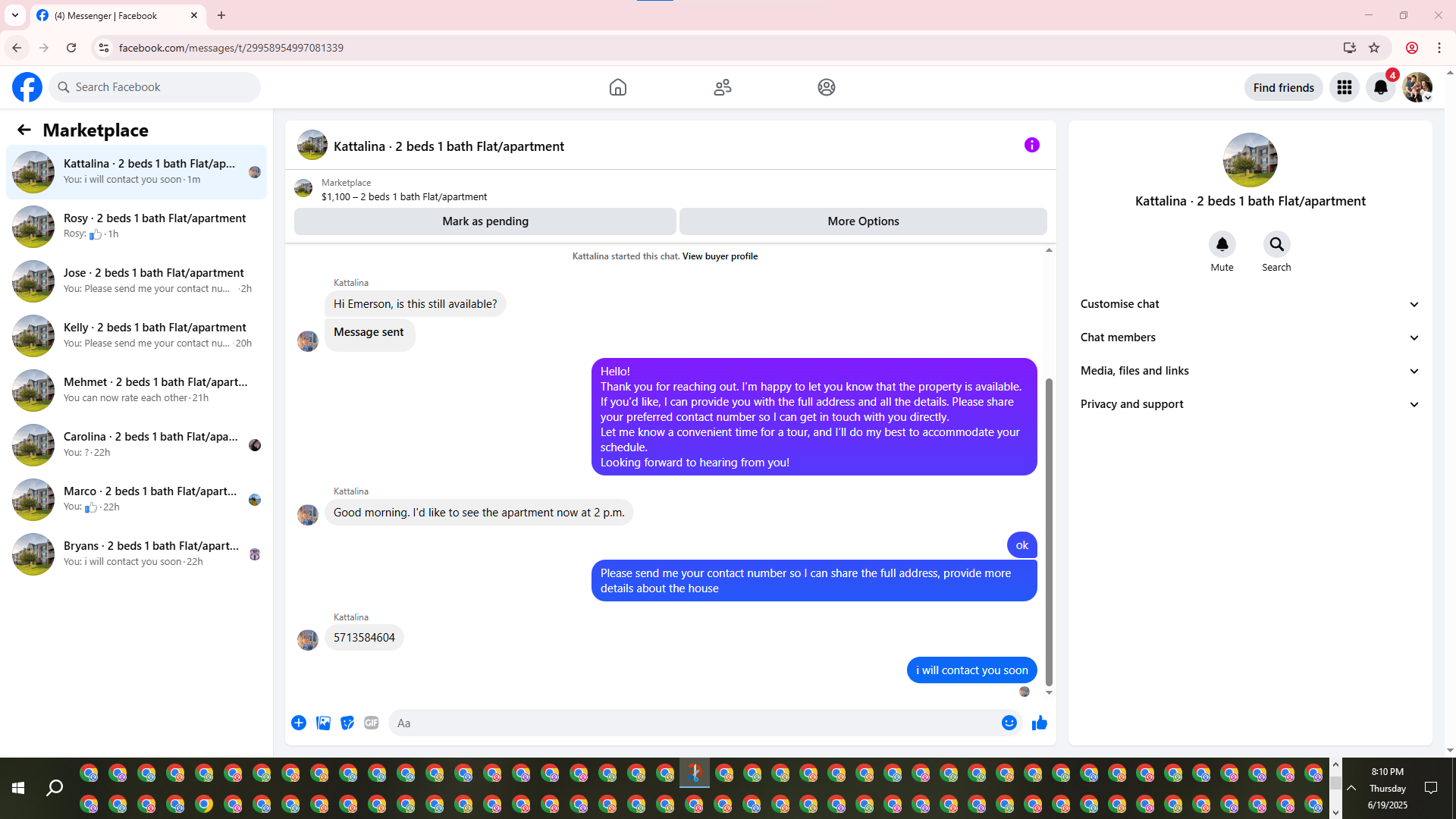Open the Kelly conversation in the list

pos(136,336)
